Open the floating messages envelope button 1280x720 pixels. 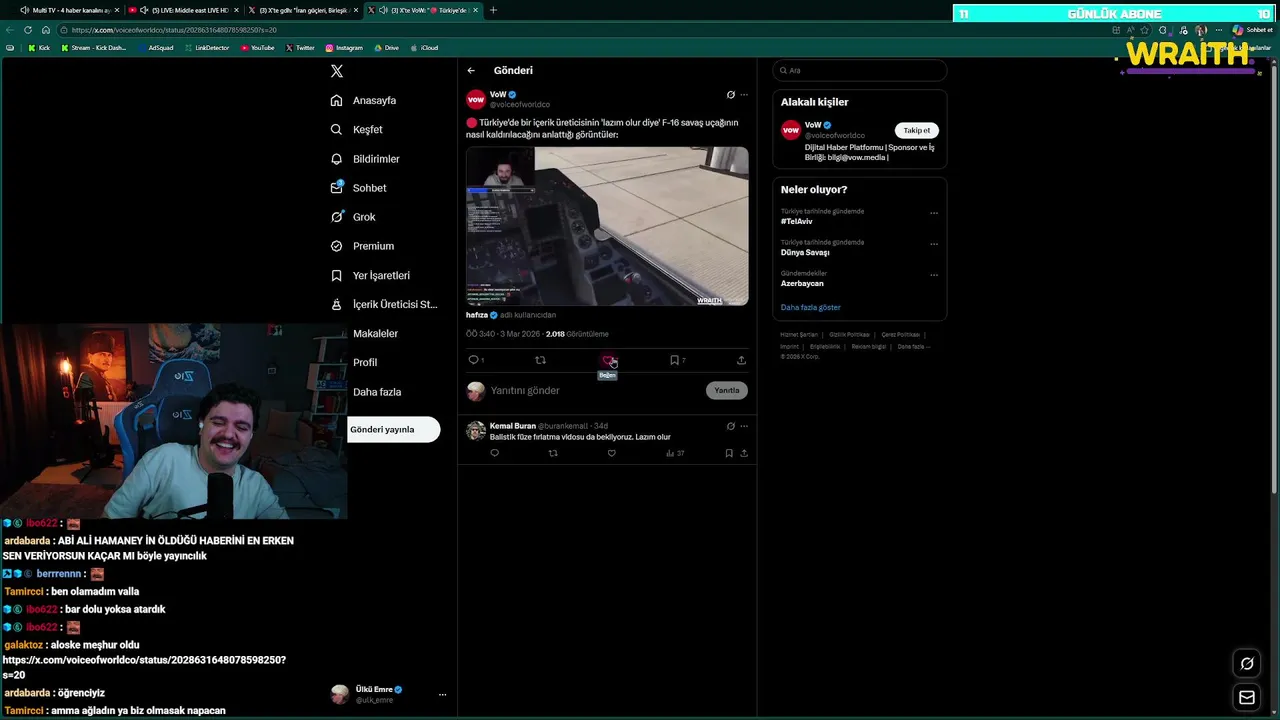tap(1247, 697)
